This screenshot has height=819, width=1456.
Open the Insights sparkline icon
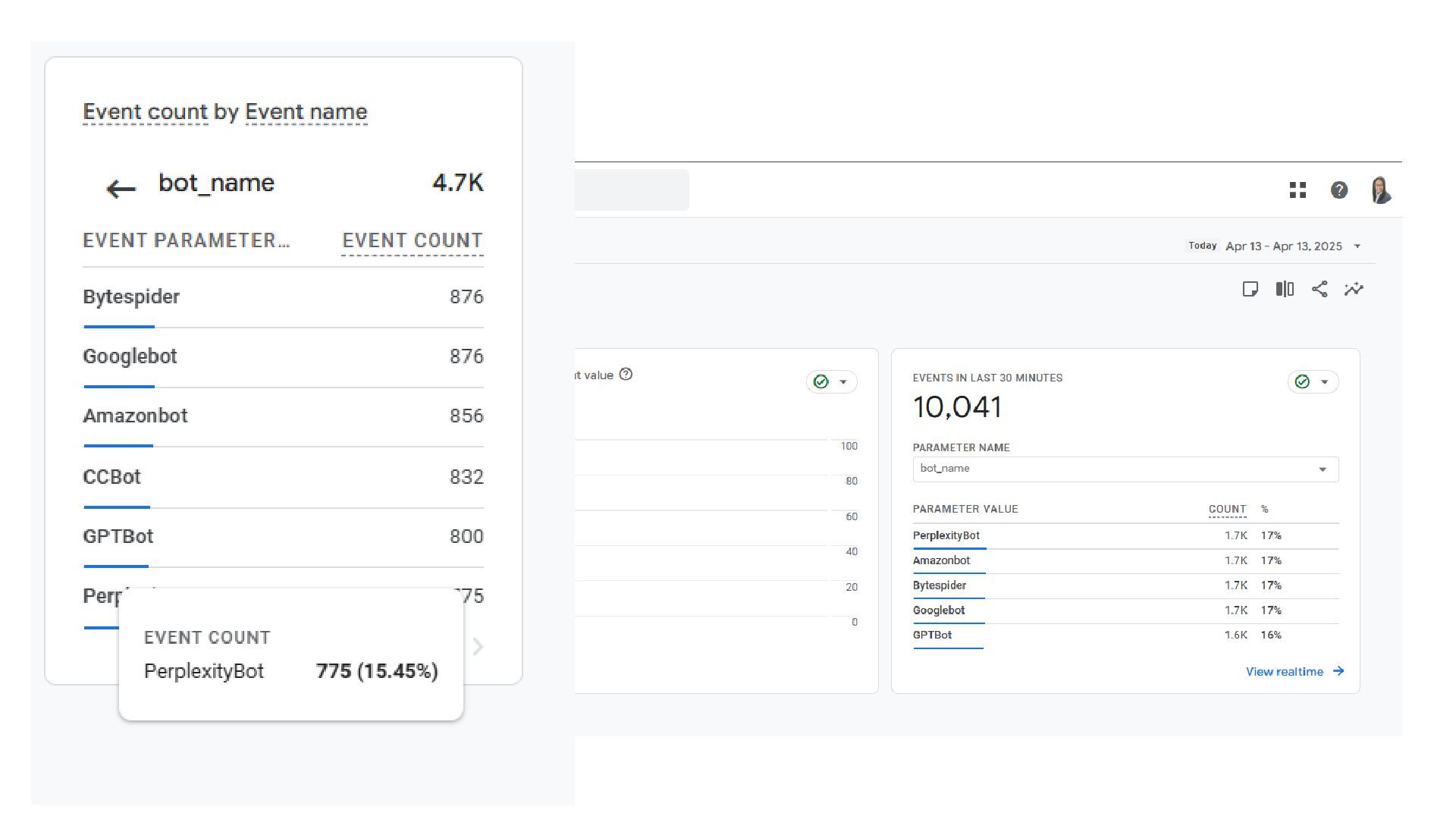[x=1354, y=289]
